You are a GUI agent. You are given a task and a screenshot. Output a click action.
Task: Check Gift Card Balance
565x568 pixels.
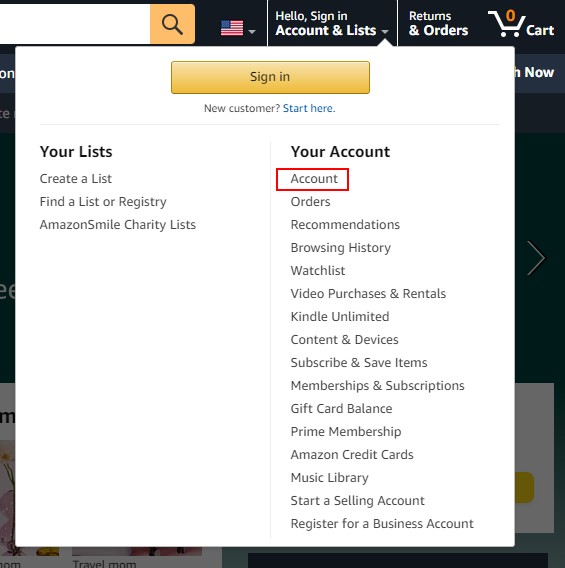point(341,409)
